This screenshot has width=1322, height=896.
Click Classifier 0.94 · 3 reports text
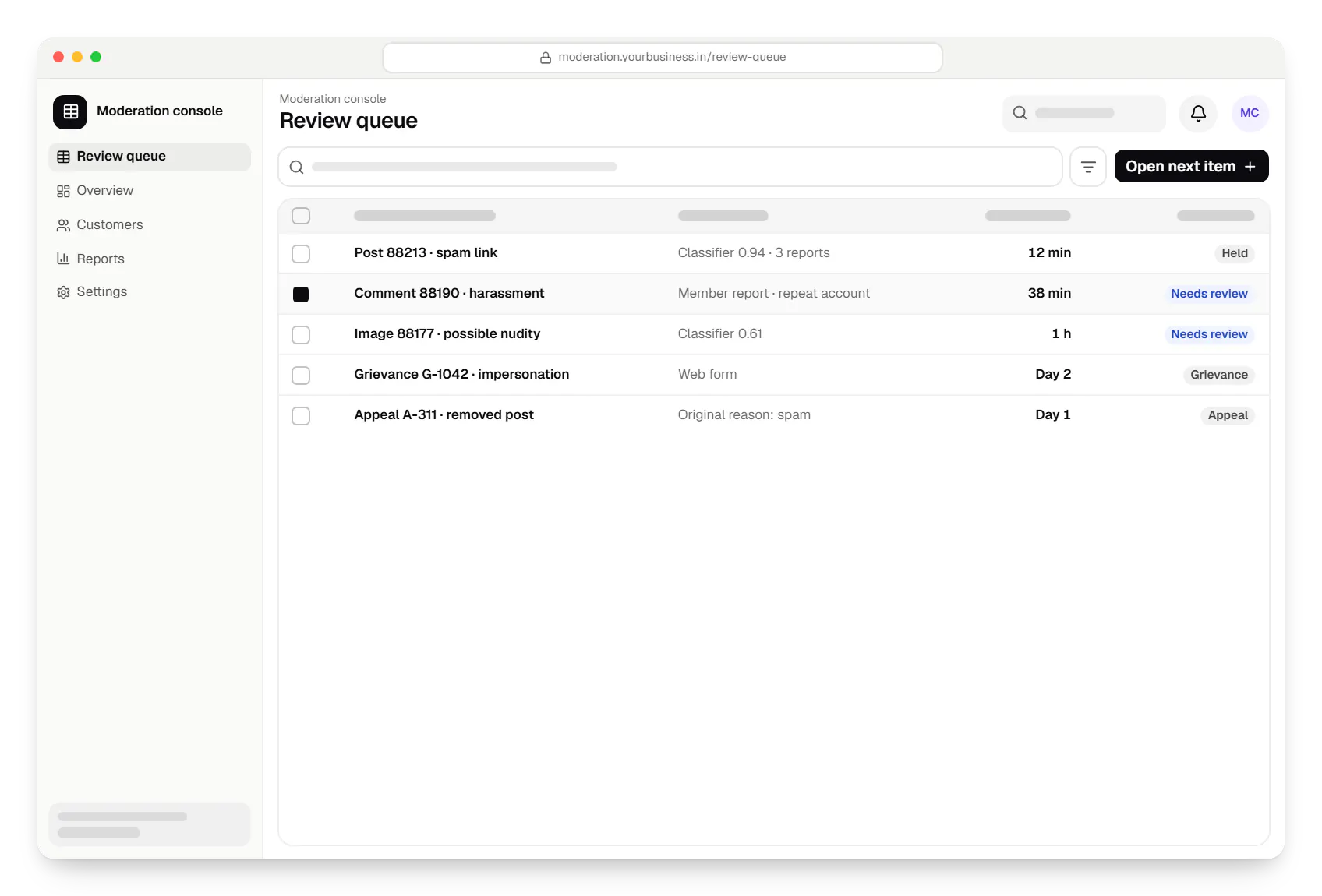click(754, 252)
